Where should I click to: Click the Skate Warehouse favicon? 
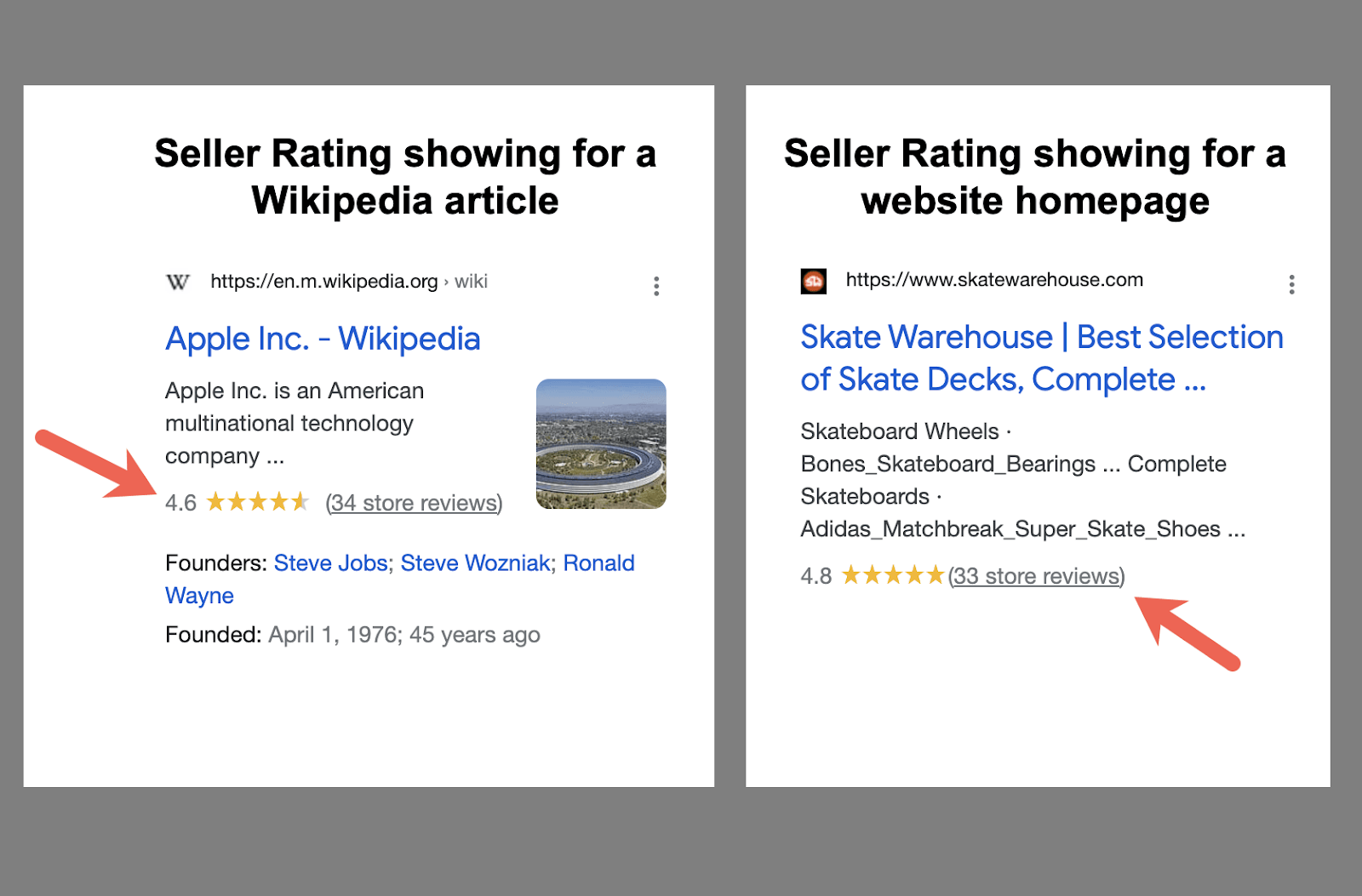click(x=813, y=280)
